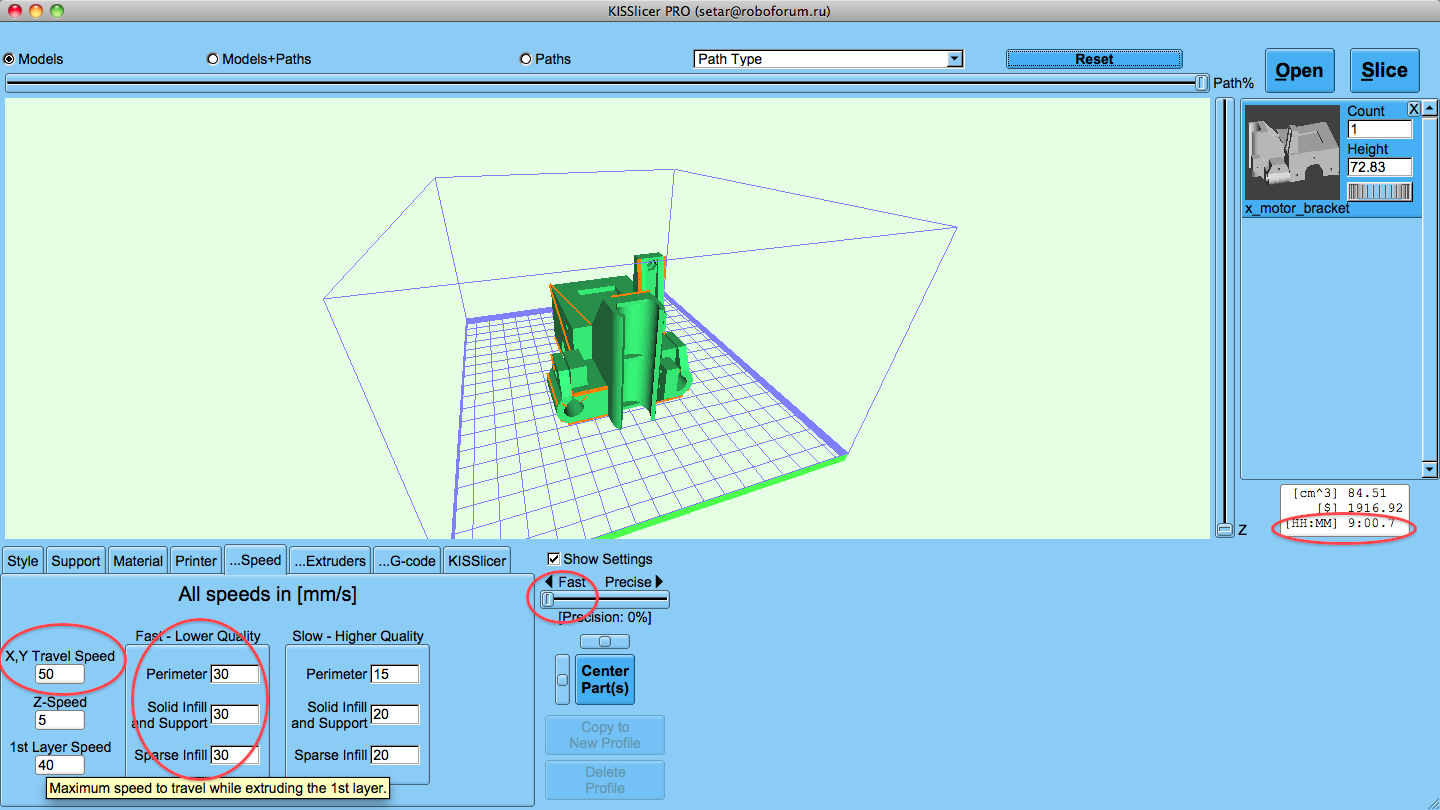Screen dimensions: 1440x810
Task: Click the Open button
Action: [1299, 71]
